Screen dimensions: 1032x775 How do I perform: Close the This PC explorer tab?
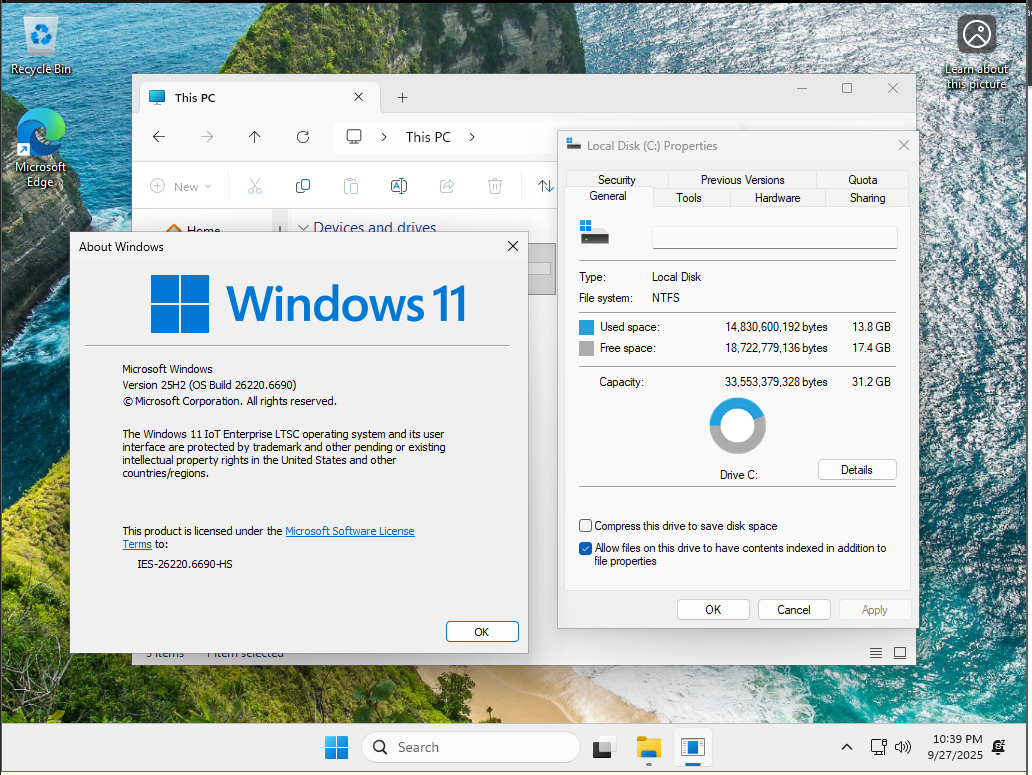point(359,97)
